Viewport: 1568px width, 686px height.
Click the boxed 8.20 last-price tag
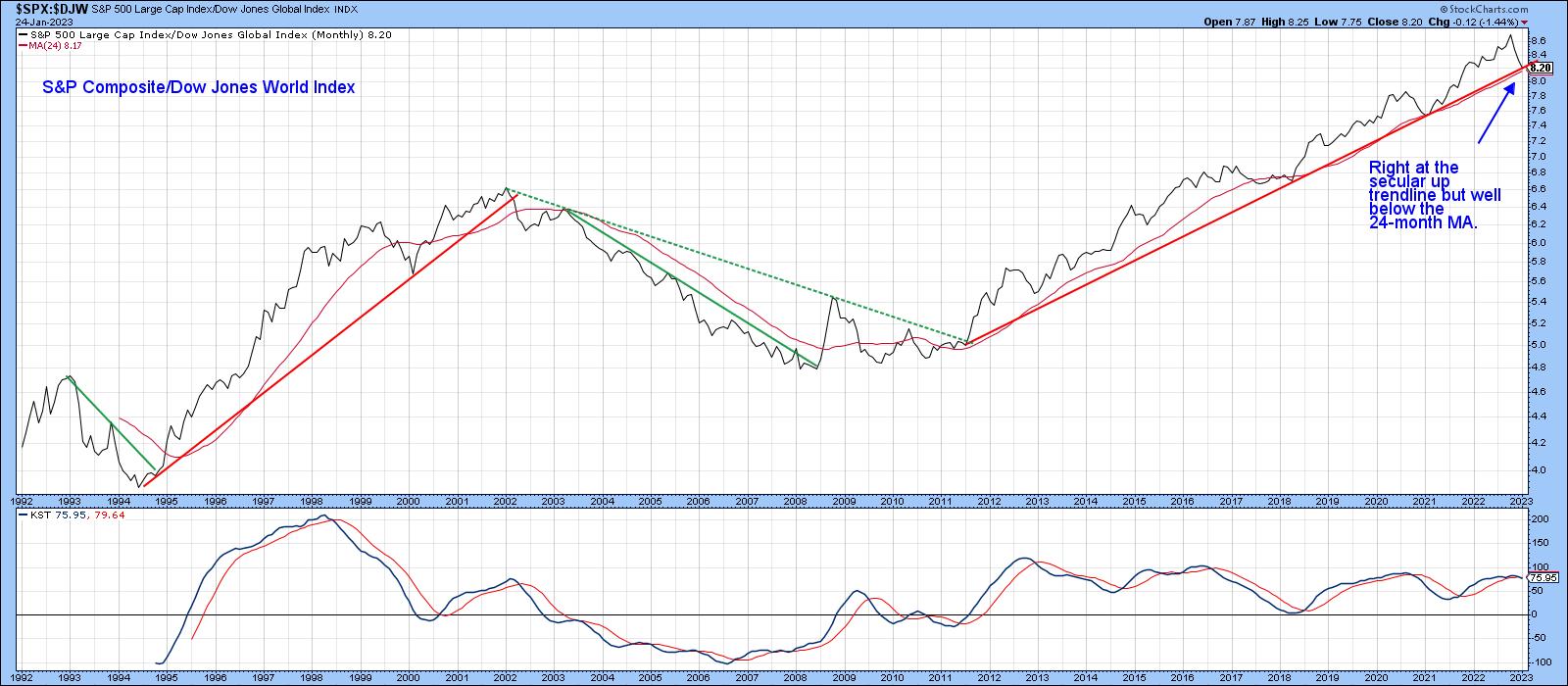(1540, 68)
